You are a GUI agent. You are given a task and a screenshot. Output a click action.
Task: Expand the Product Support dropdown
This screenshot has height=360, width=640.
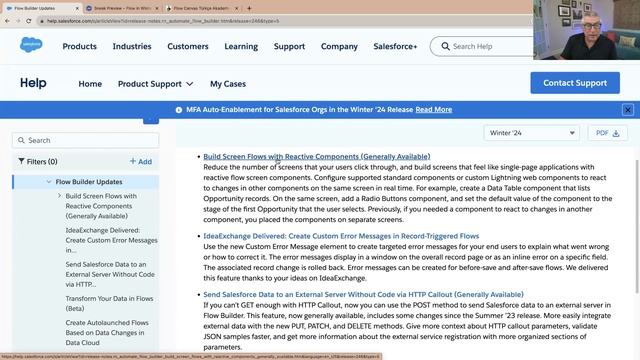click(x=155, y=84)
